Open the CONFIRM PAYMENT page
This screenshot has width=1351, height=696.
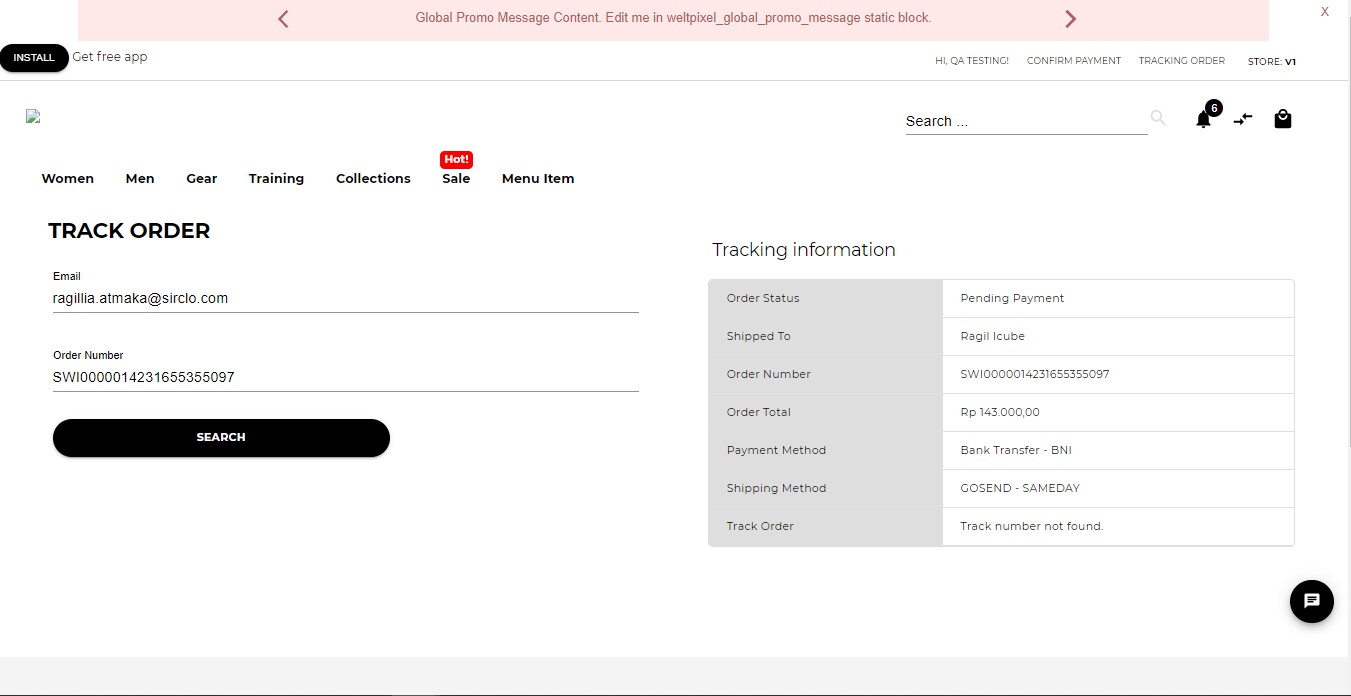coord(1074,60)
